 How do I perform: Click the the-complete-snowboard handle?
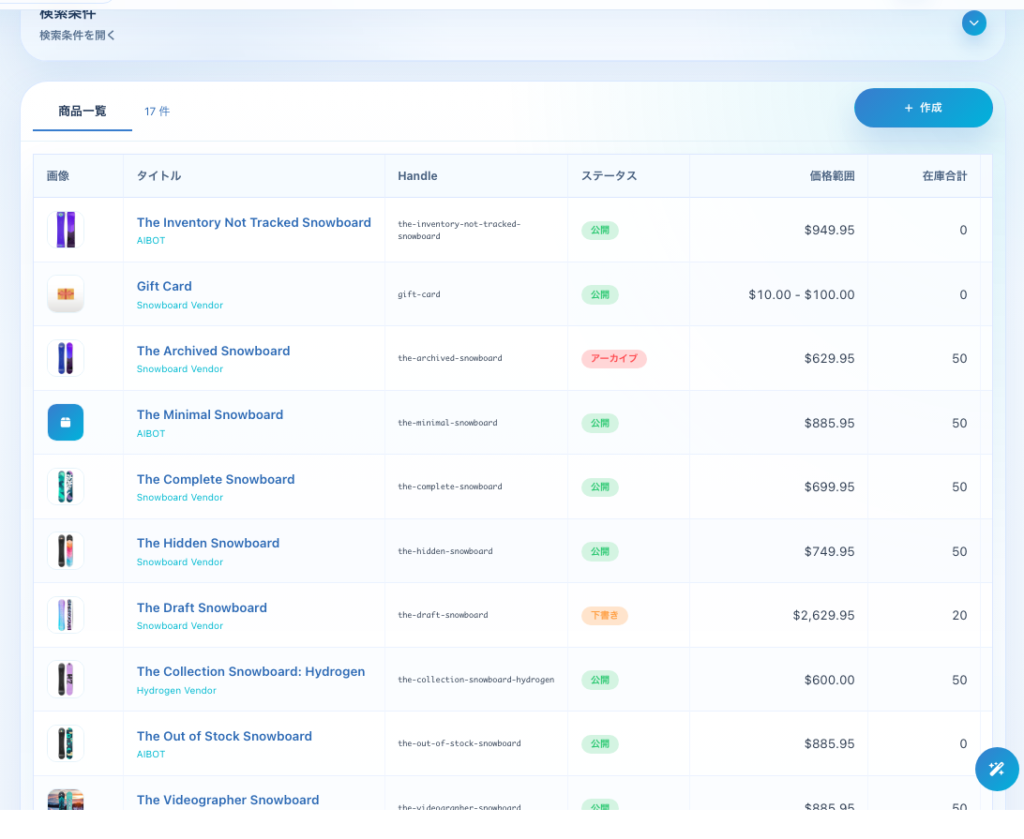[450, 487]
